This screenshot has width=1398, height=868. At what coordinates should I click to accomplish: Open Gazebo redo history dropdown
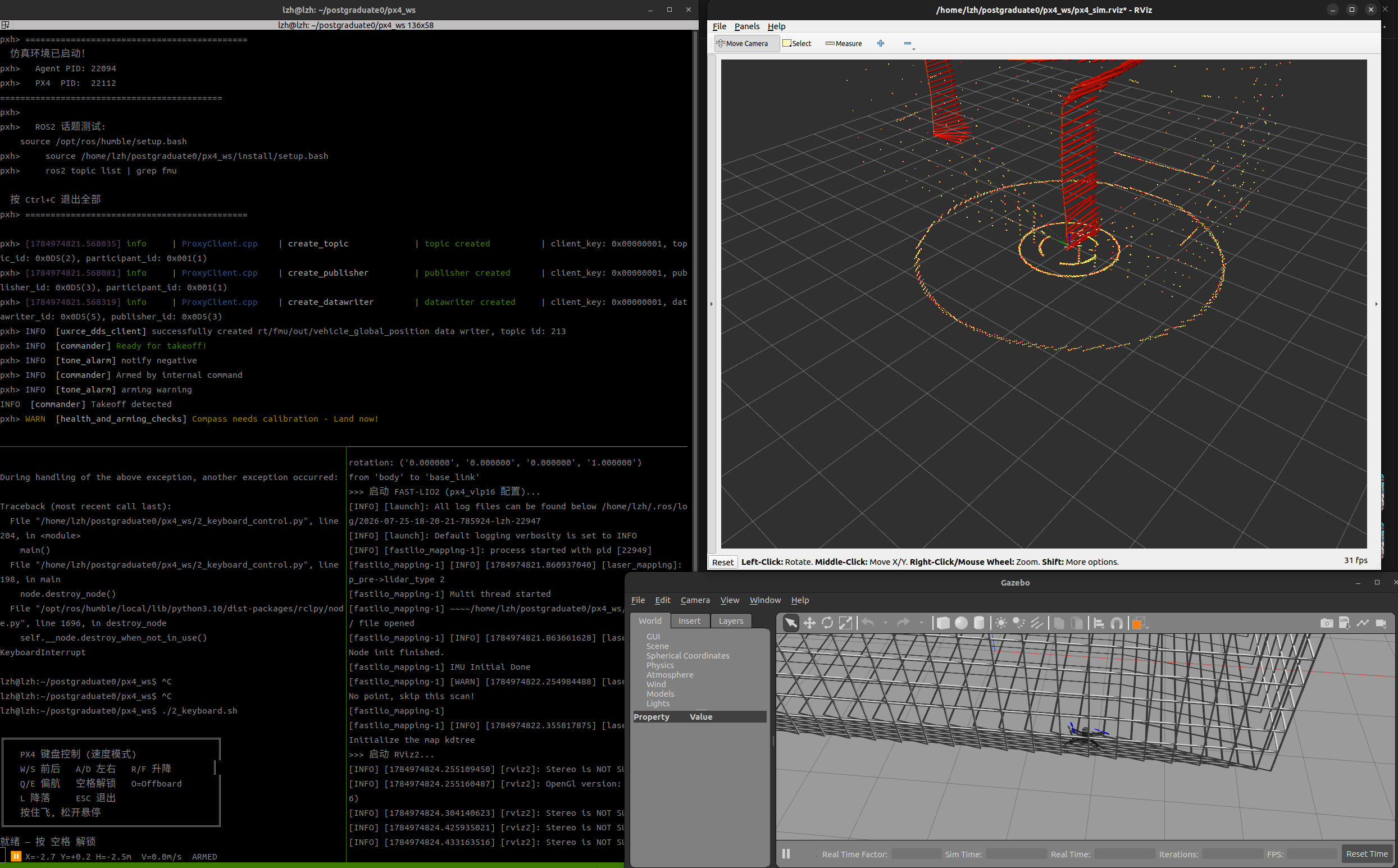click(x=922, y=623)
